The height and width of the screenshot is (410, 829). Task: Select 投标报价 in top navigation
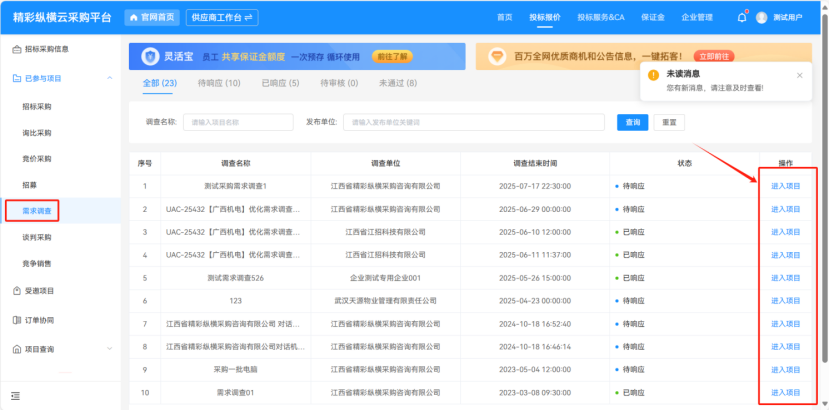[545, 17]
